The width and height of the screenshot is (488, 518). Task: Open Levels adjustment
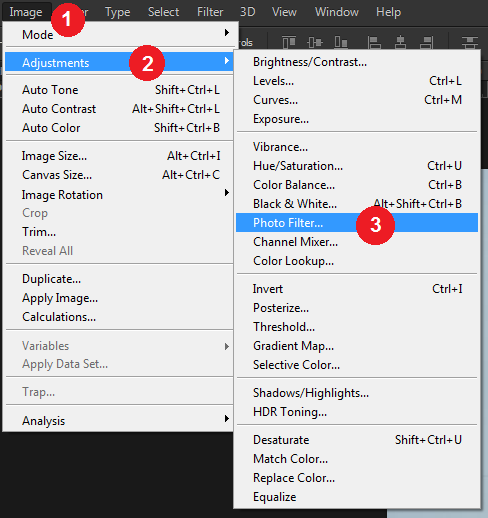point(357,81)
